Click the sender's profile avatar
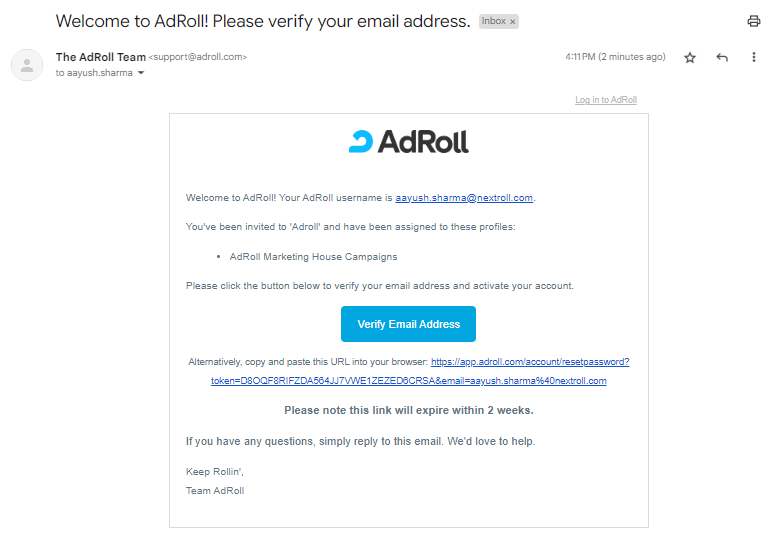This screenshot has height=536, width=771. 27,65
